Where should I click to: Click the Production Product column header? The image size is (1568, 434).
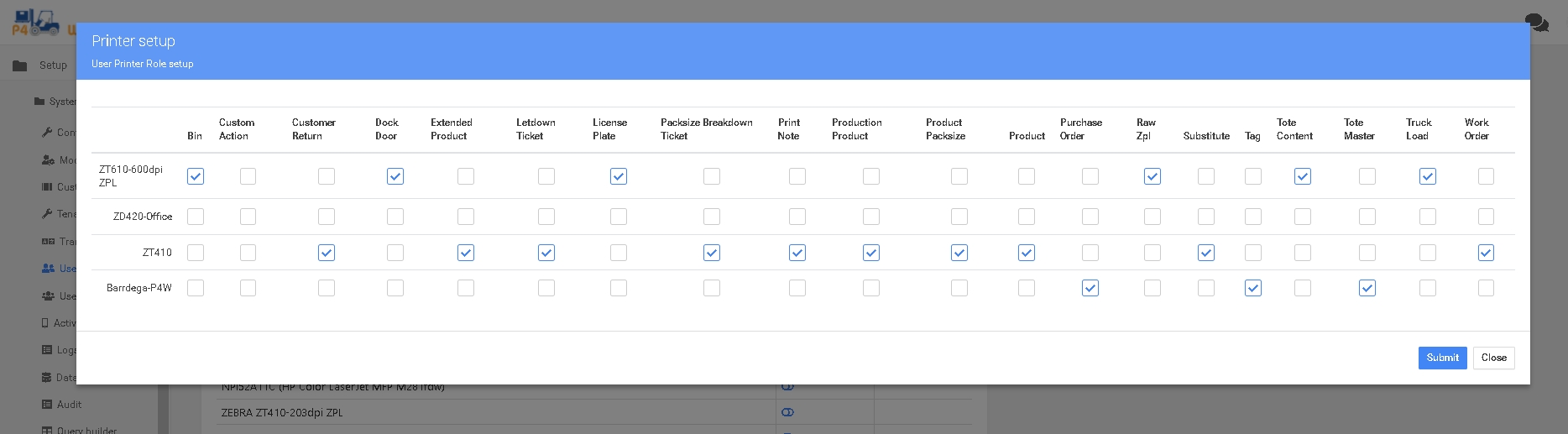(857, 129)
